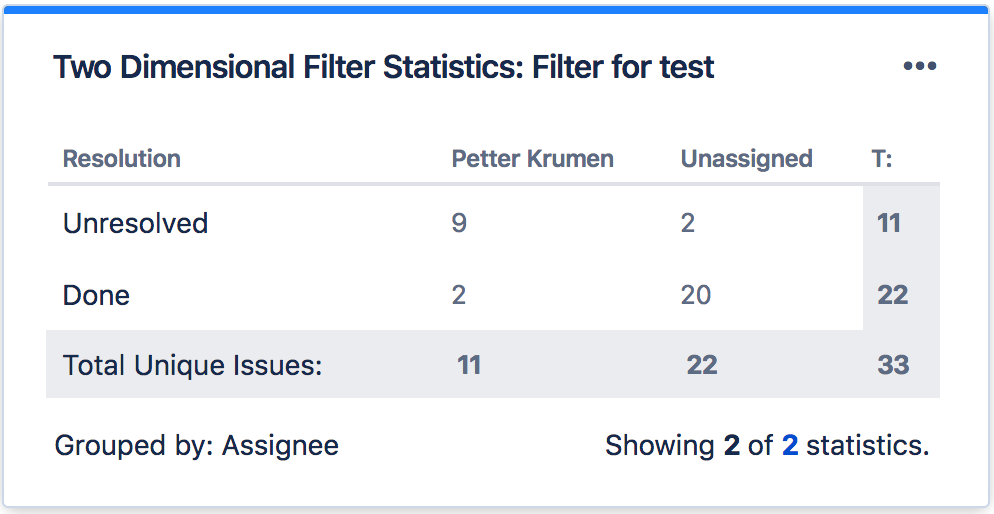Select the Unresolved row label
994x514 pixels.
(135, 223)
